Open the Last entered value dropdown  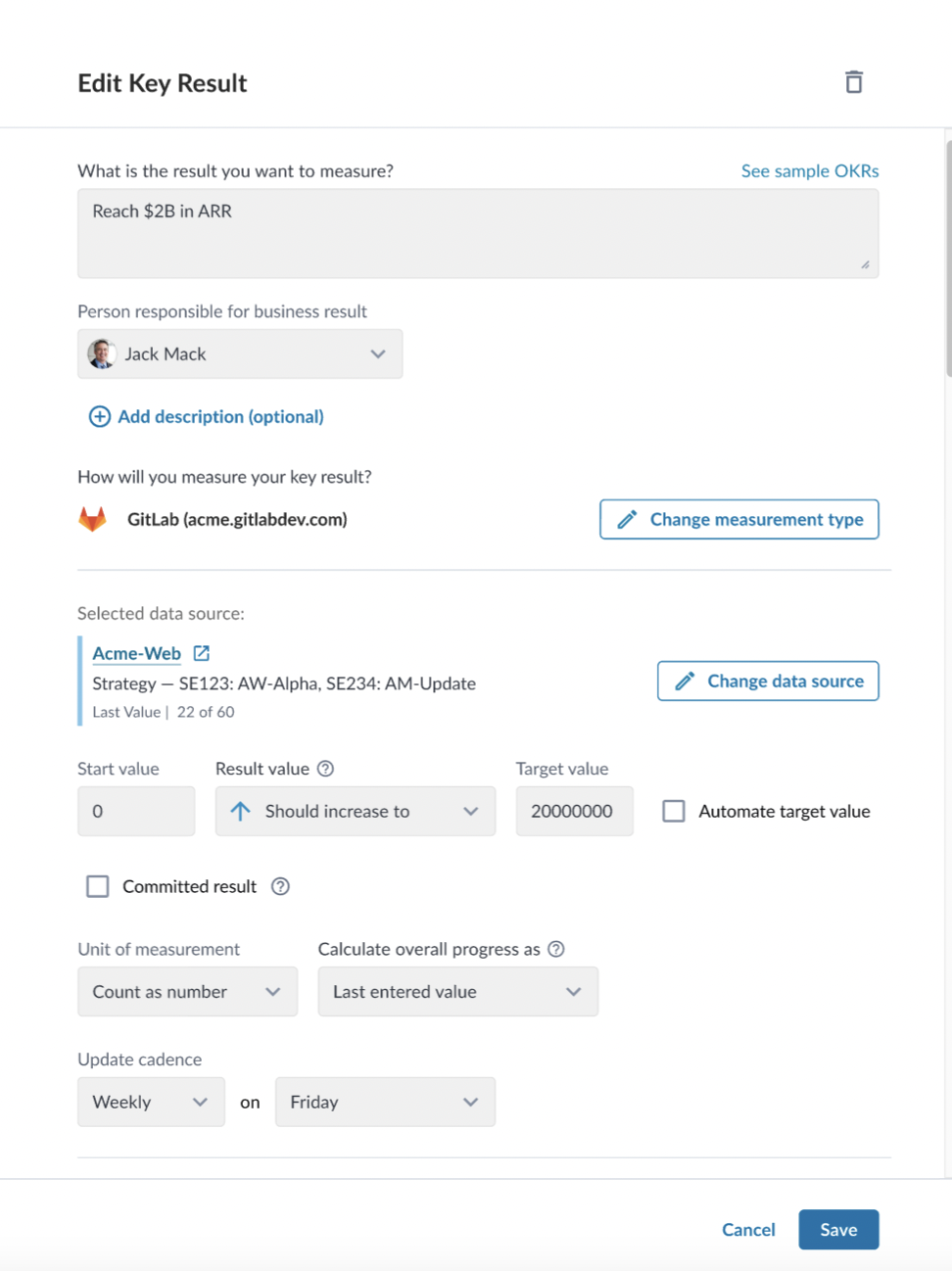(458, 992)
